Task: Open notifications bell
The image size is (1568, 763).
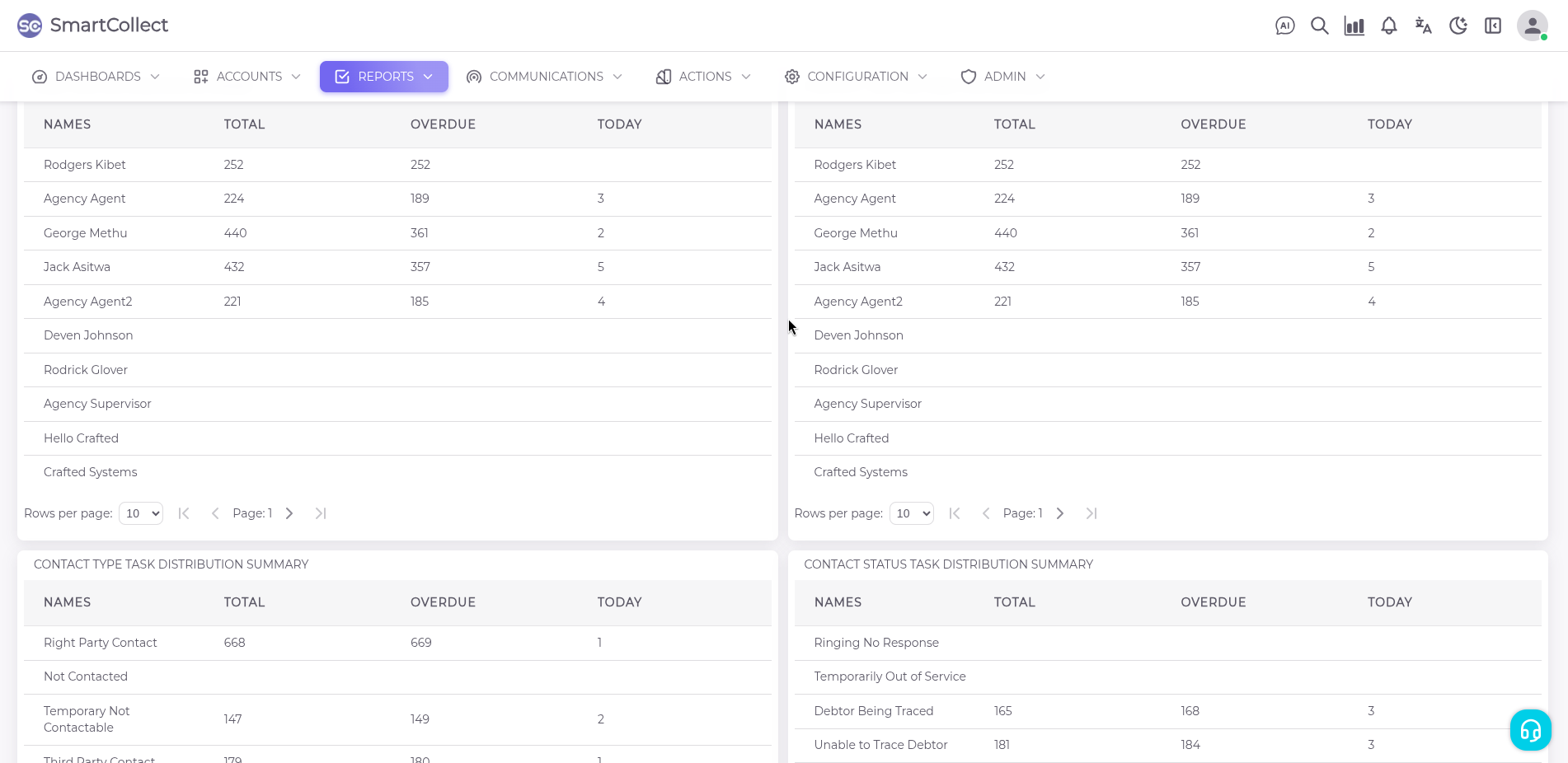Action: coord(1388,26)
